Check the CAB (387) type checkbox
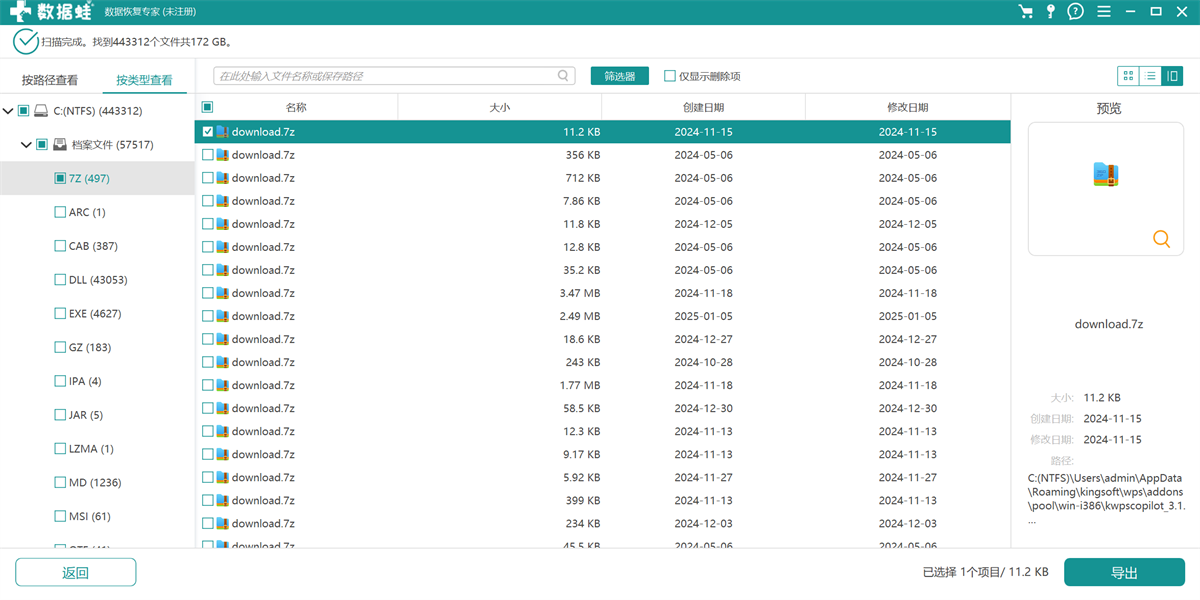The width and height of the screenshot is (1200, 600). tap(60, 246)
